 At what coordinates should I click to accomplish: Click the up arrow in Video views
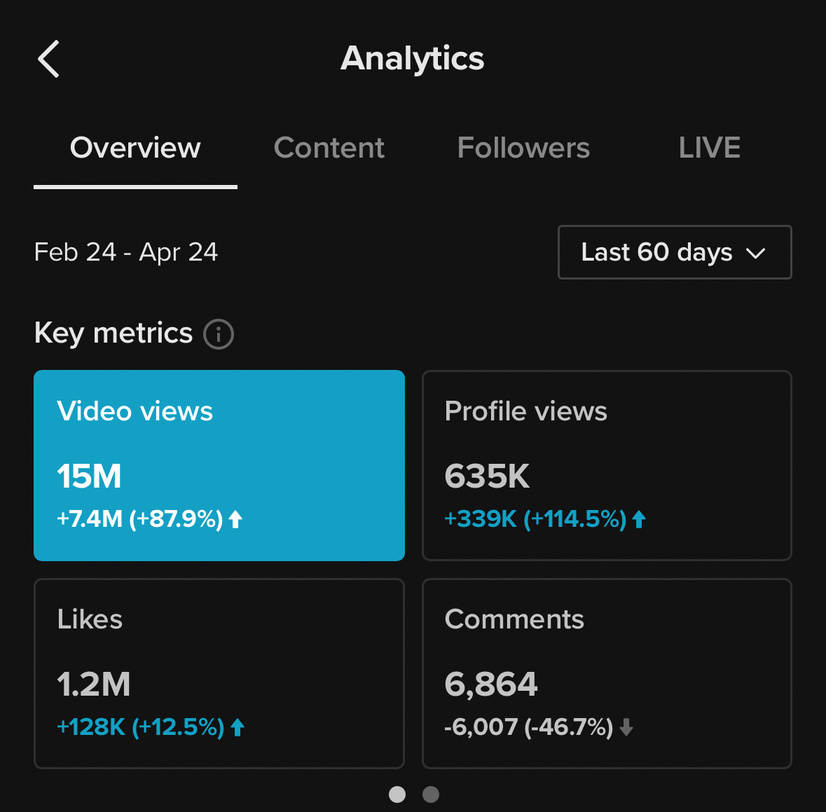(236, 520)
